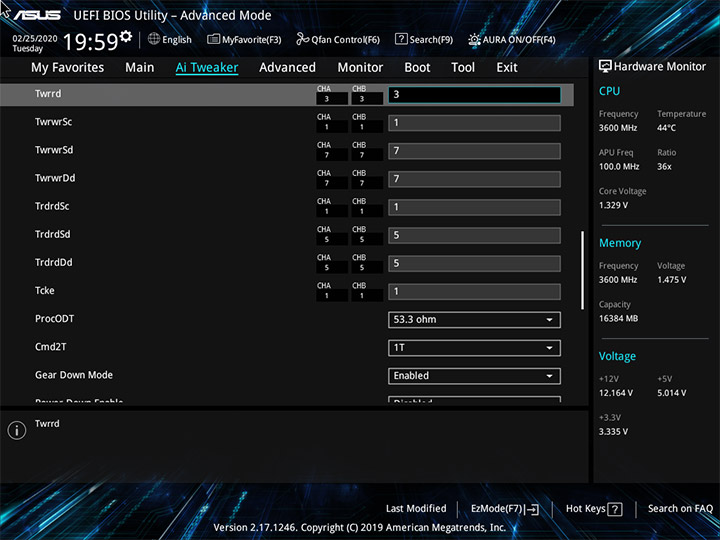Click the 02/25/2020 date display
The width and height of the screenshot is (720, 540).
[34, 39]
